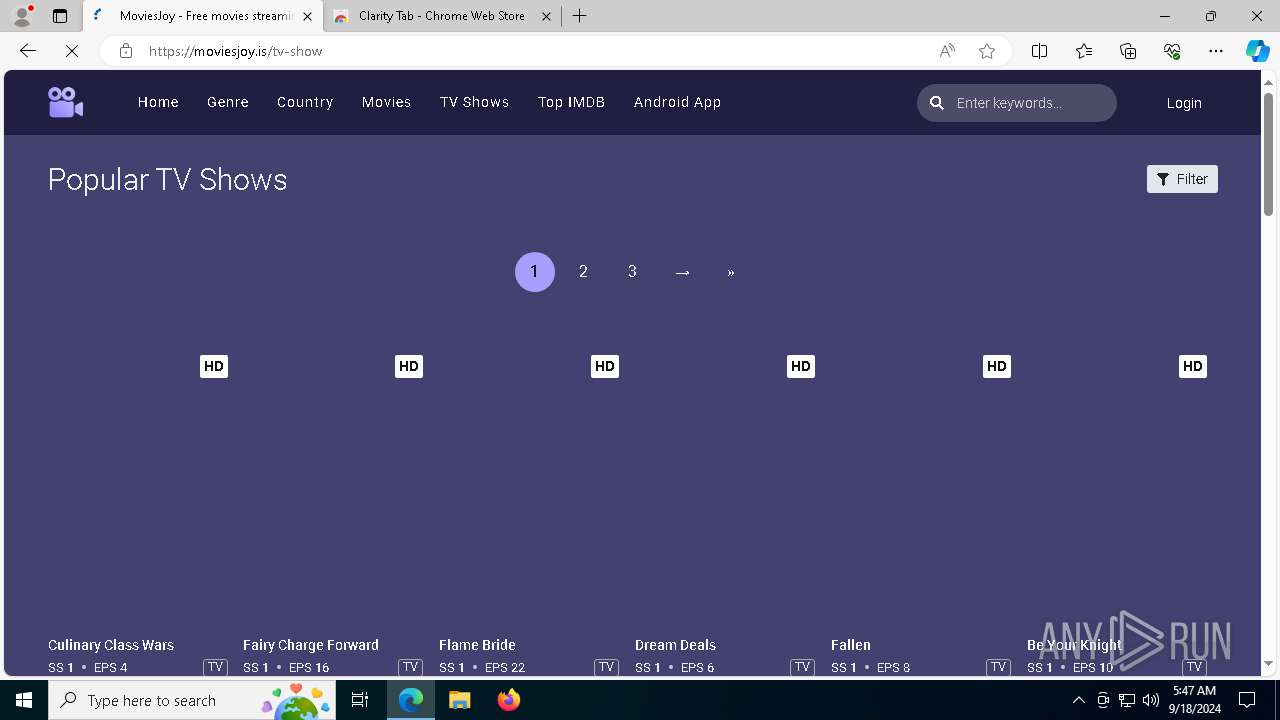1280x720 pixels.
Task: Go to Home nav item
Action: tap(158, 102)
